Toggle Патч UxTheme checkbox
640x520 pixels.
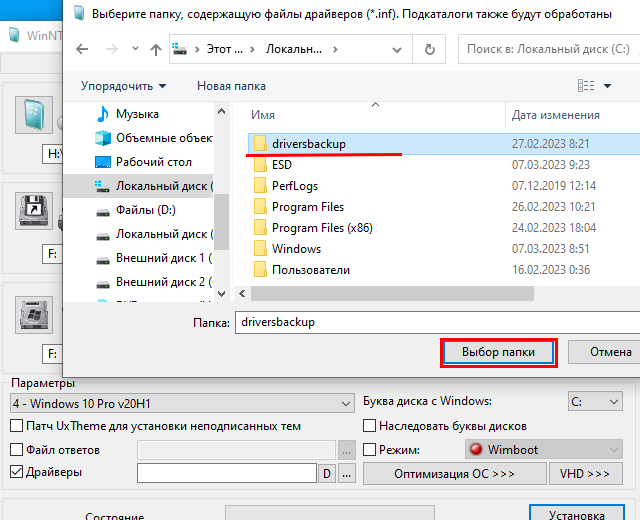16,426
